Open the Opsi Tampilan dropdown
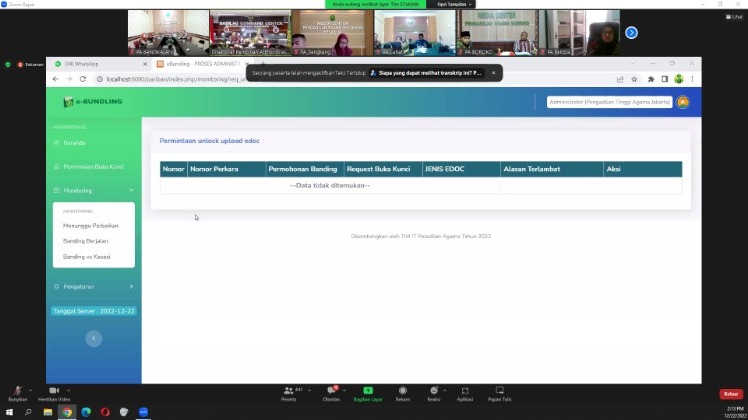The image size is (748, 420). pyautogui.click(x=454, y=4)
